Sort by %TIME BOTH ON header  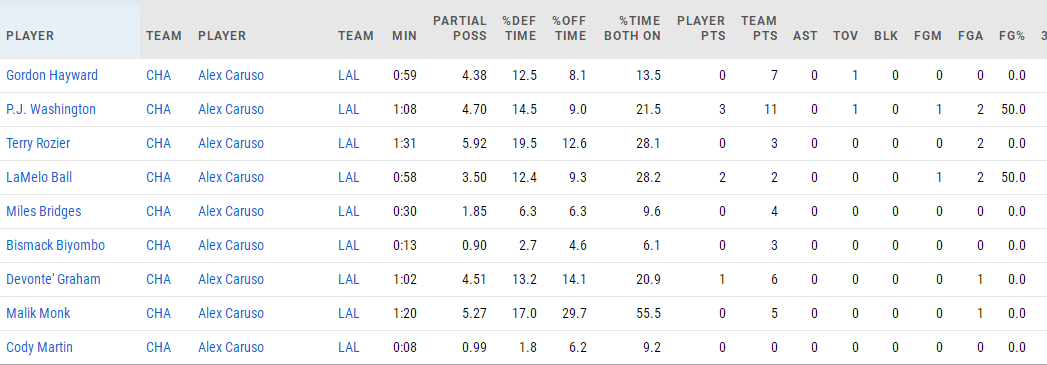coord(632,29)
